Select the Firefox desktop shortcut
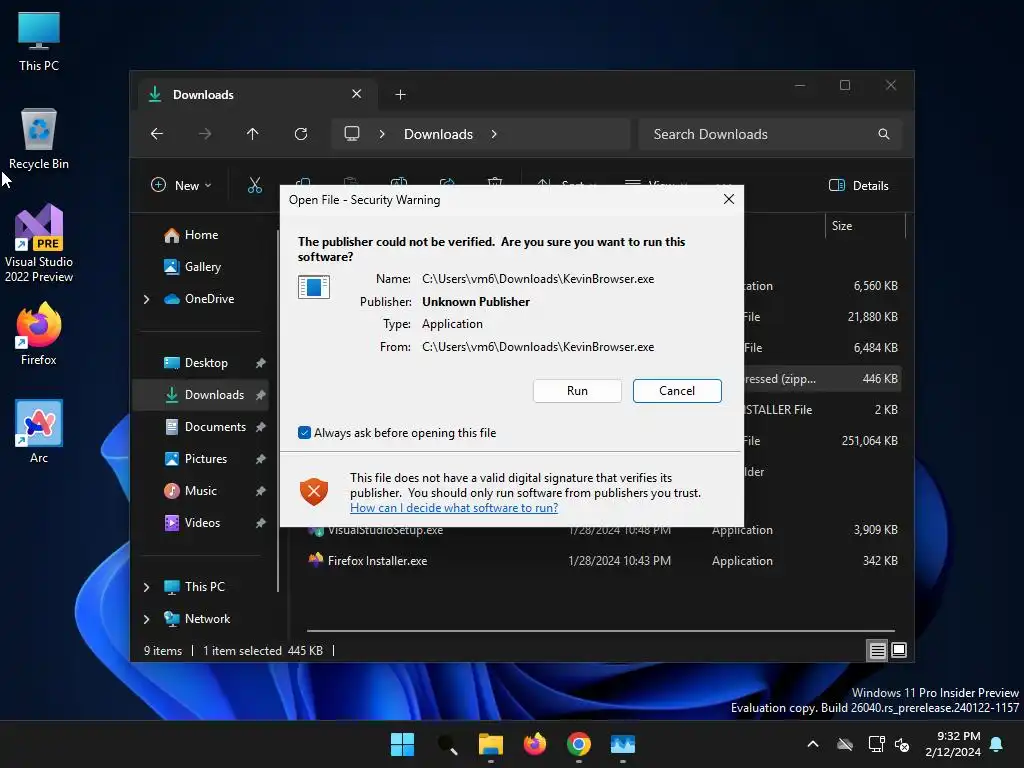The image size is (1024, 768). pos(39,334)
